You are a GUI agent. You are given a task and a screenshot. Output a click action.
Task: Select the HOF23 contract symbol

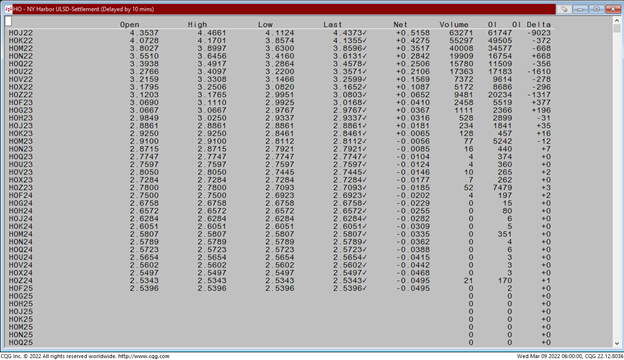coord(21,103)
